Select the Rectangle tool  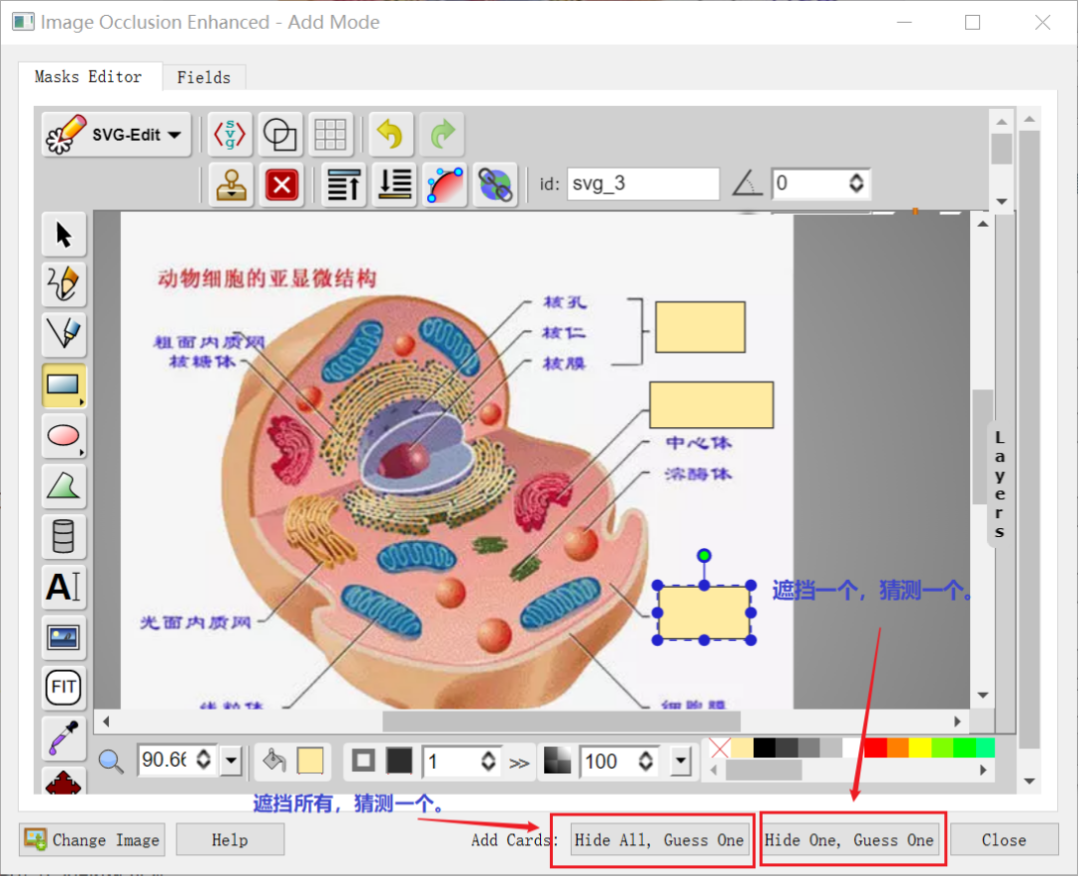click(63, 385)
